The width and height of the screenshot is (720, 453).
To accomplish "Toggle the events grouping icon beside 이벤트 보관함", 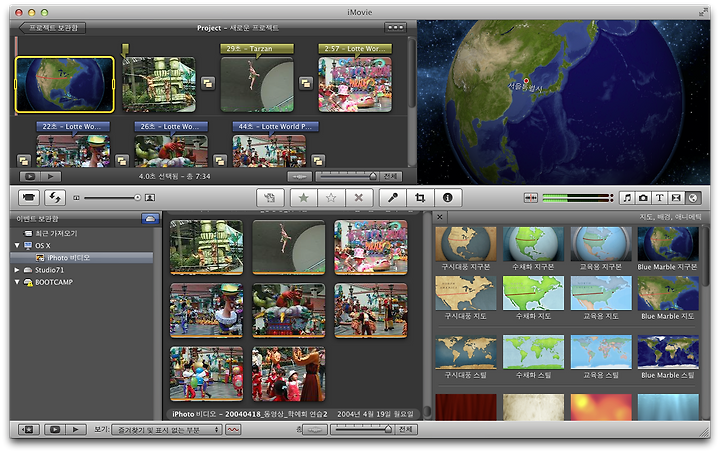I will coord(150,218).
